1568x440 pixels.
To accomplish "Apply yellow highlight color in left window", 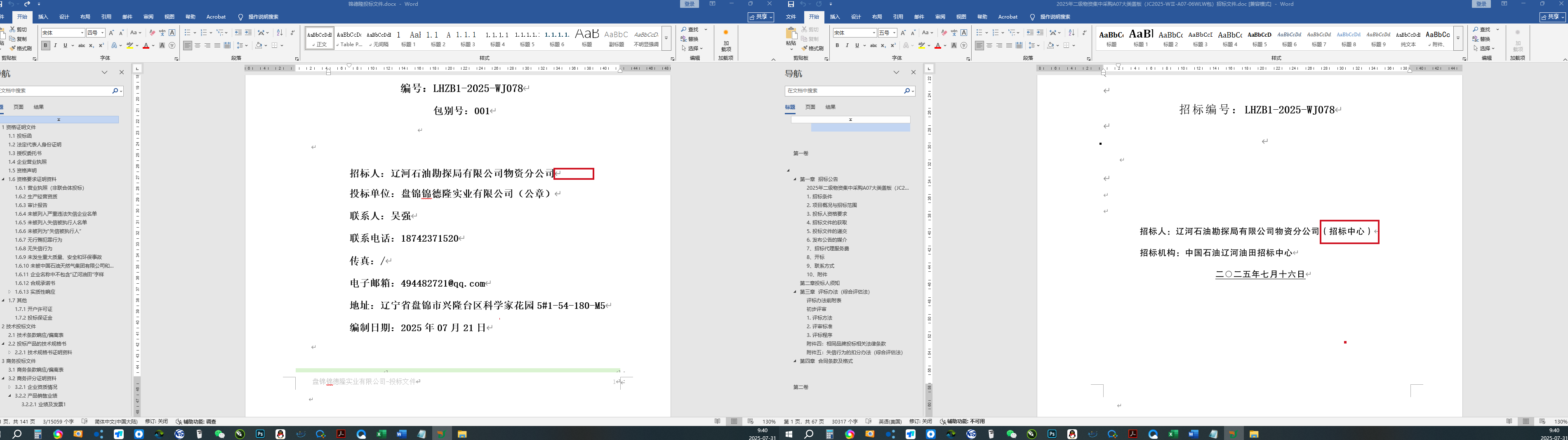I will coord(129,46).
